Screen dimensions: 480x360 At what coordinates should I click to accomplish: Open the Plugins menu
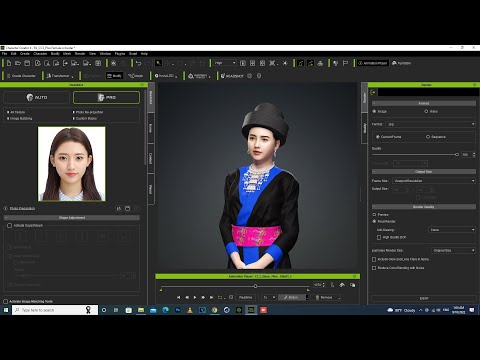[120, 54]
